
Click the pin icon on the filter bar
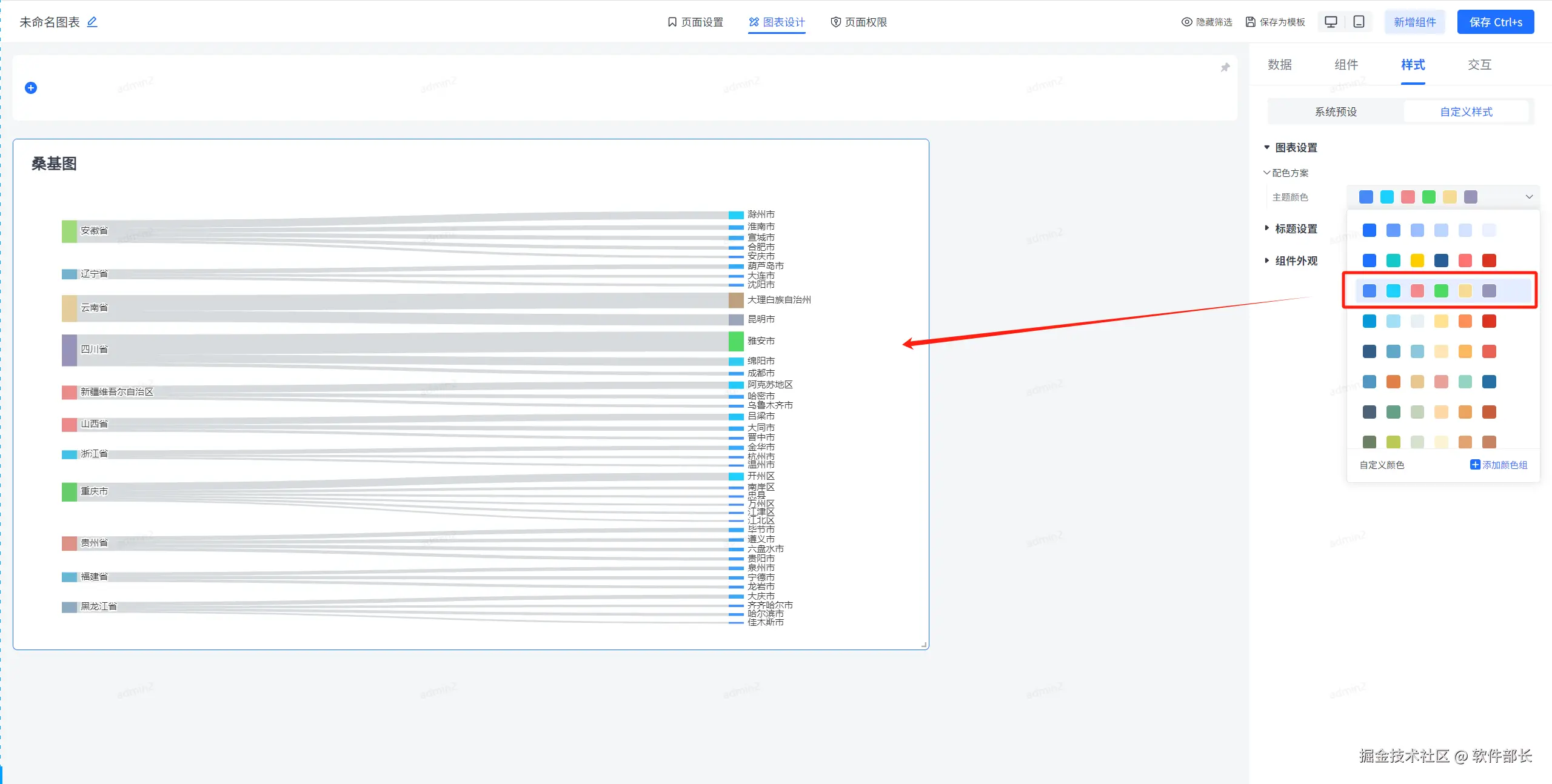click(x=1225, y=67)
